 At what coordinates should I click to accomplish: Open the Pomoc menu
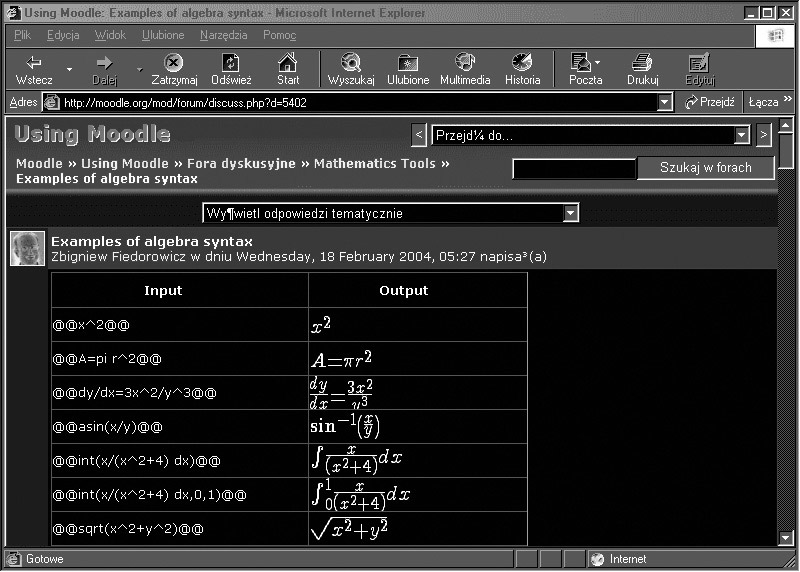279,35
